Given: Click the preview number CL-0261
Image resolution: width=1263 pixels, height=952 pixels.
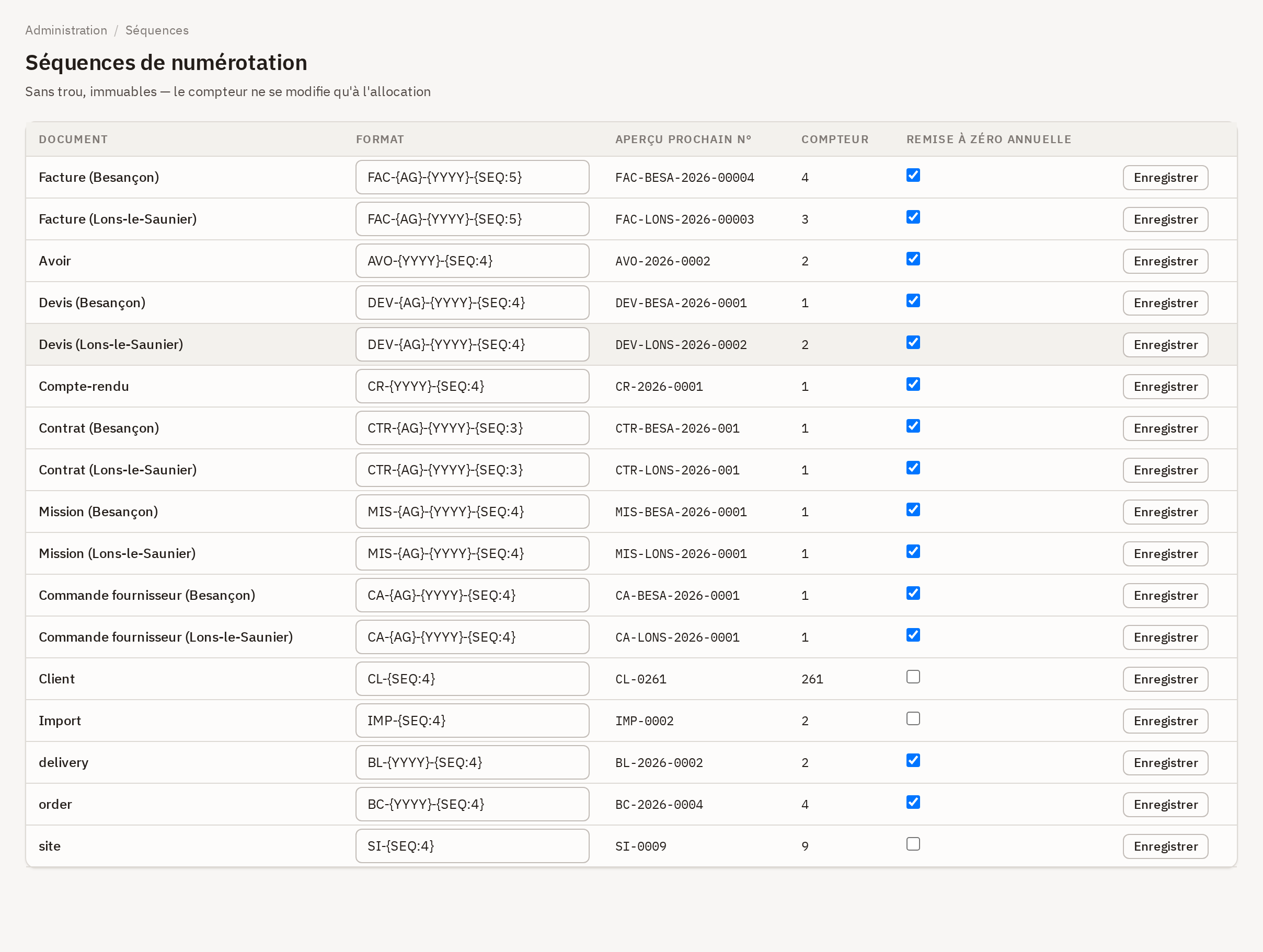Looking at the screenshot, I should click(640, 679).
